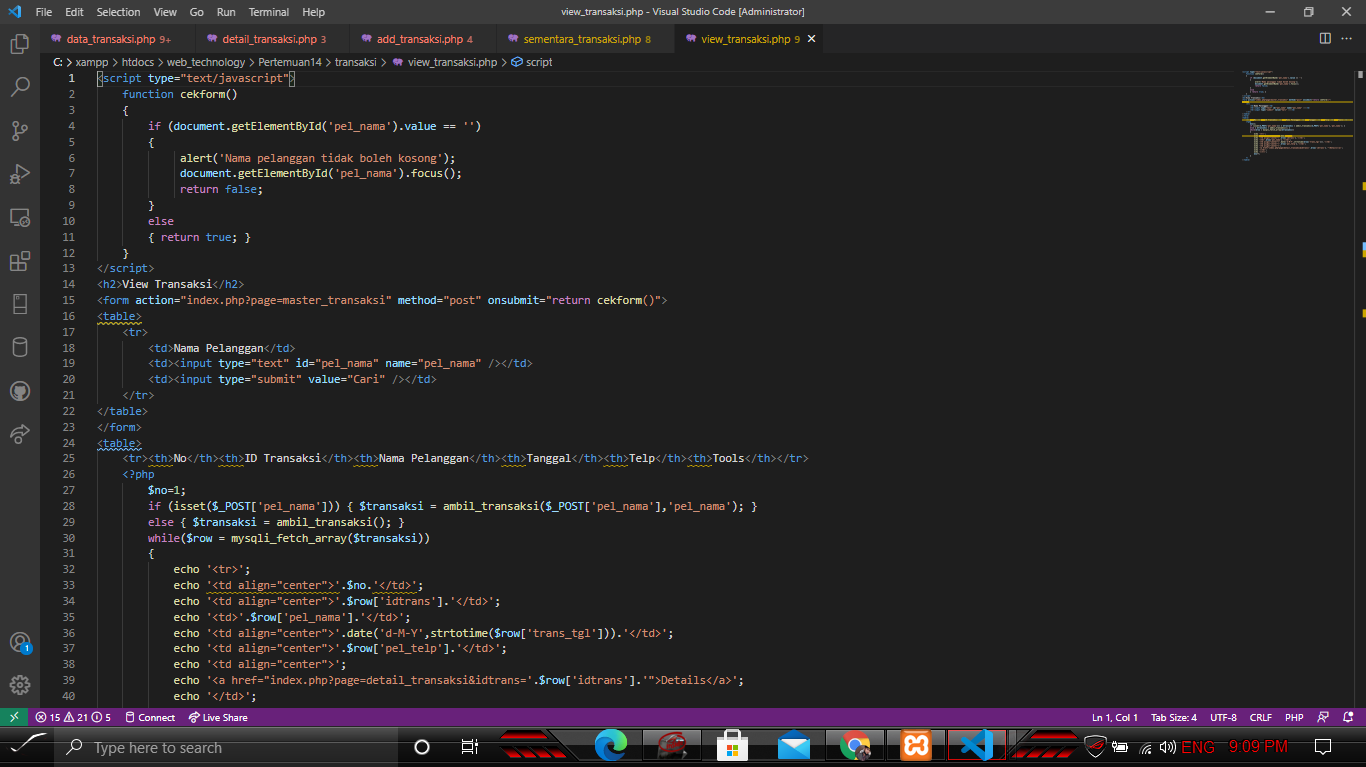Click Connect in the status bar

(x=150, y=717)
